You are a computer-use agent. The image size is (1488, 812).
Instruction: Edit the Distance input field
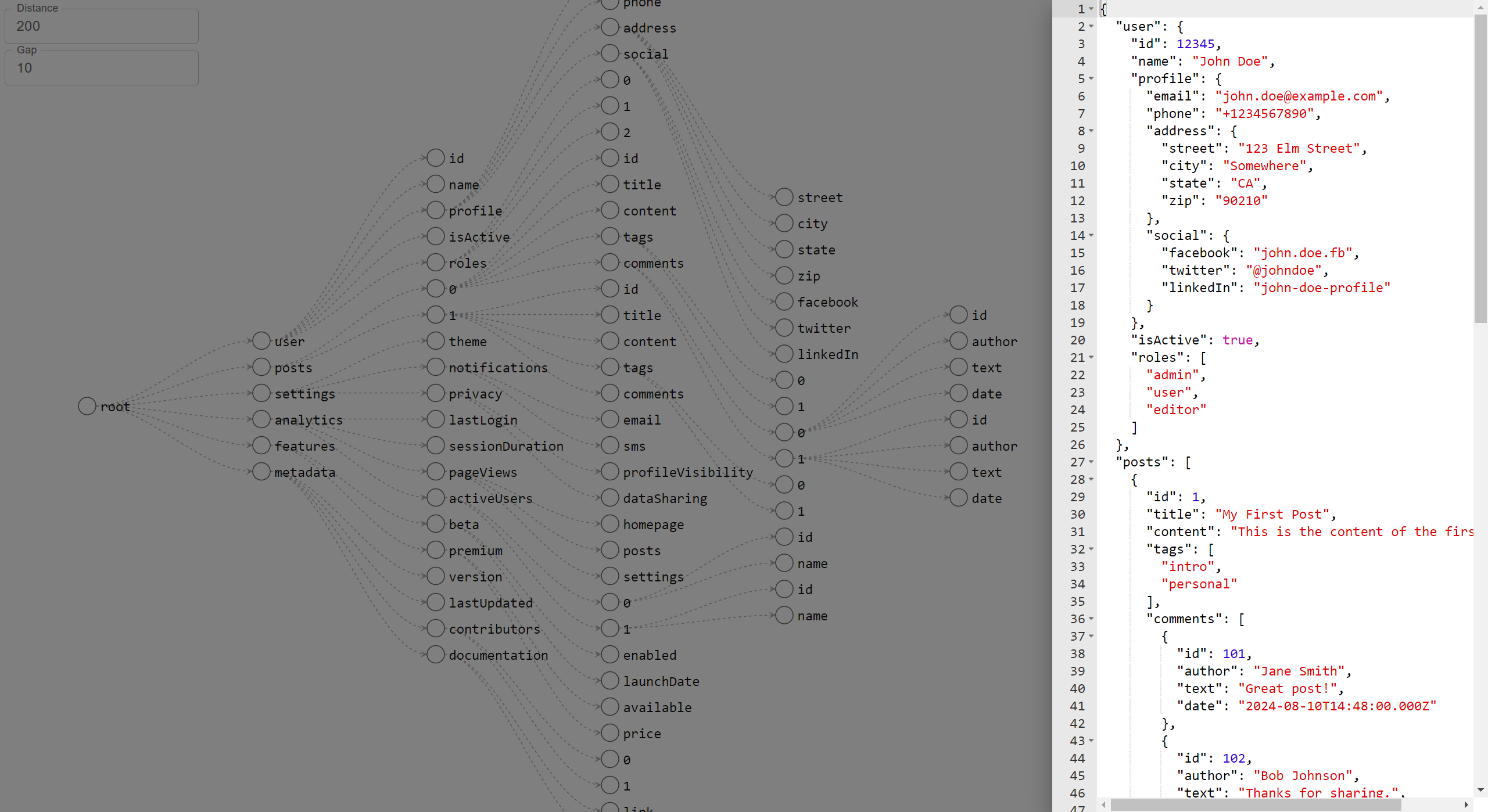click(101, 26)
